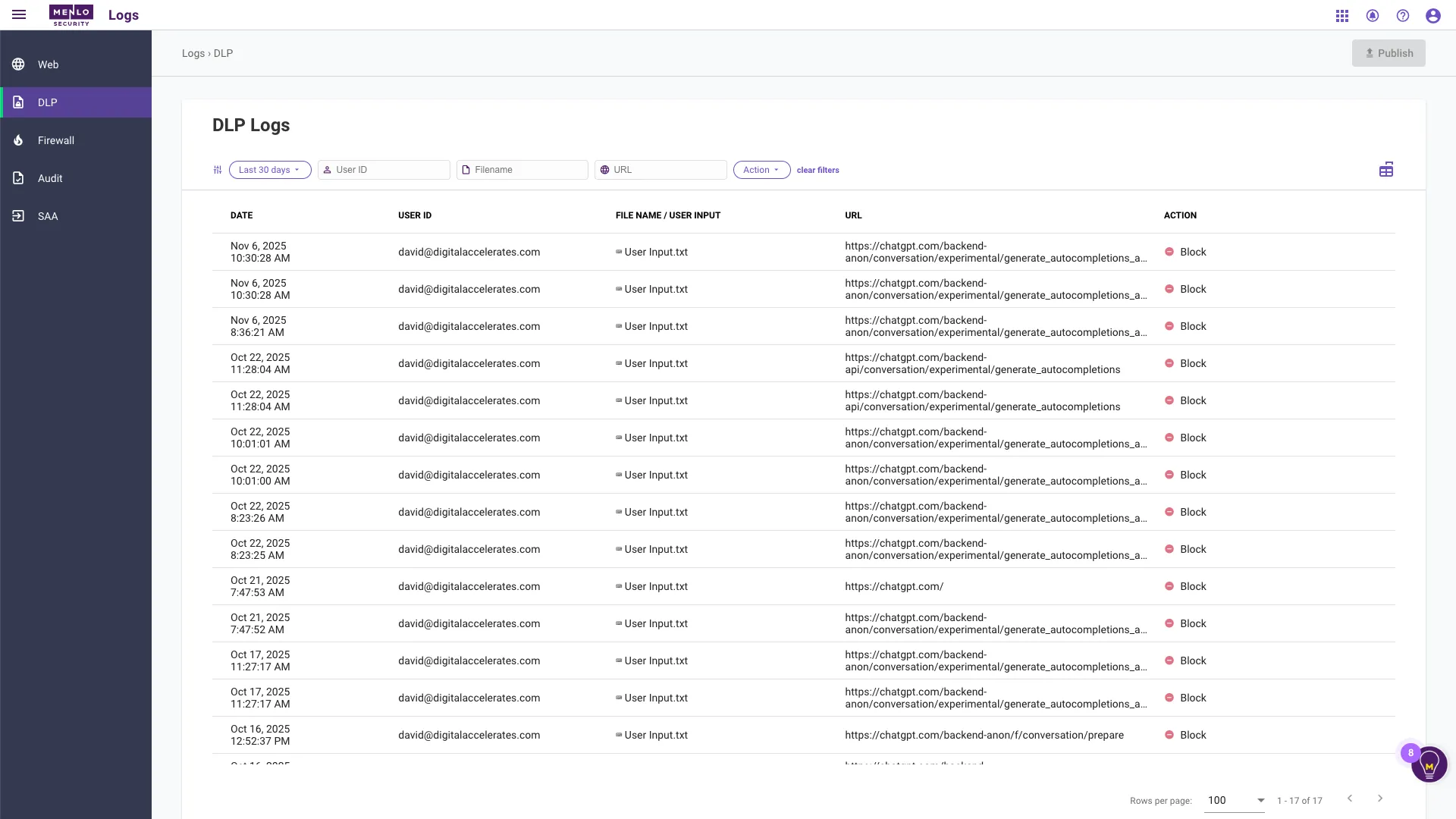Switch to the Firewall logs section

(x=55, y=140)
